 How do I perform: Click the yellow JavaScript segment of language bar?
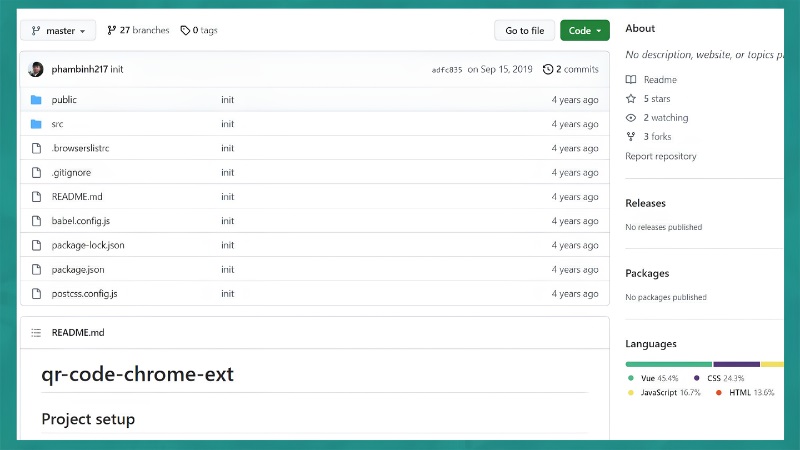pos(772,364)
